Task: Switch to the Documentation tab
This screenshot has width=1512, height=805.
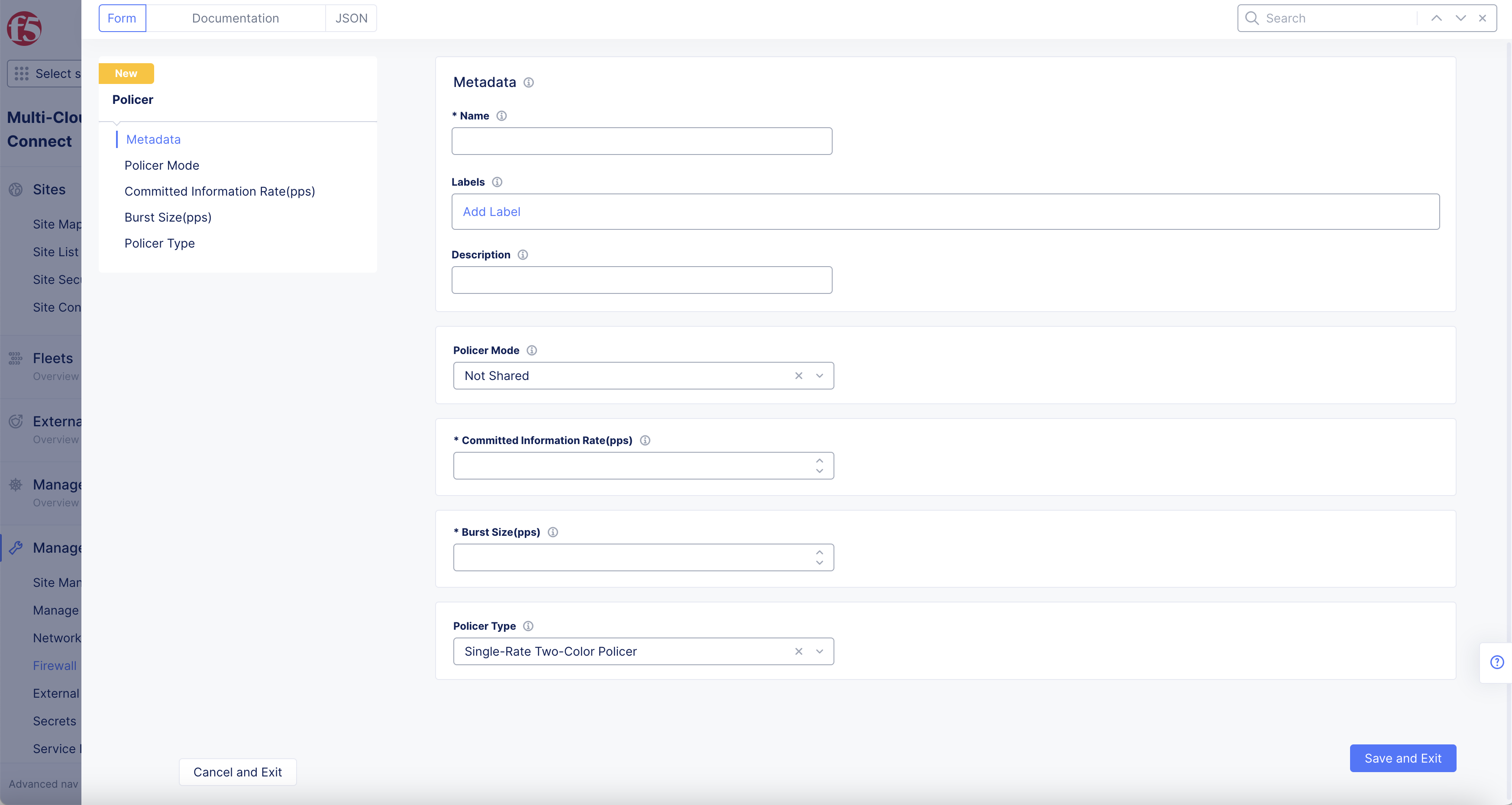Action: 236,18
